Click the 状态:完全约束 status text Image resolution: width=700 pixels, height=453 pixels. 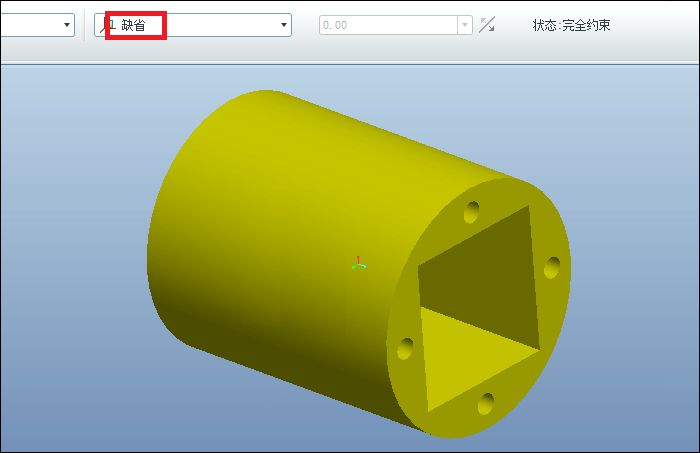571,25
